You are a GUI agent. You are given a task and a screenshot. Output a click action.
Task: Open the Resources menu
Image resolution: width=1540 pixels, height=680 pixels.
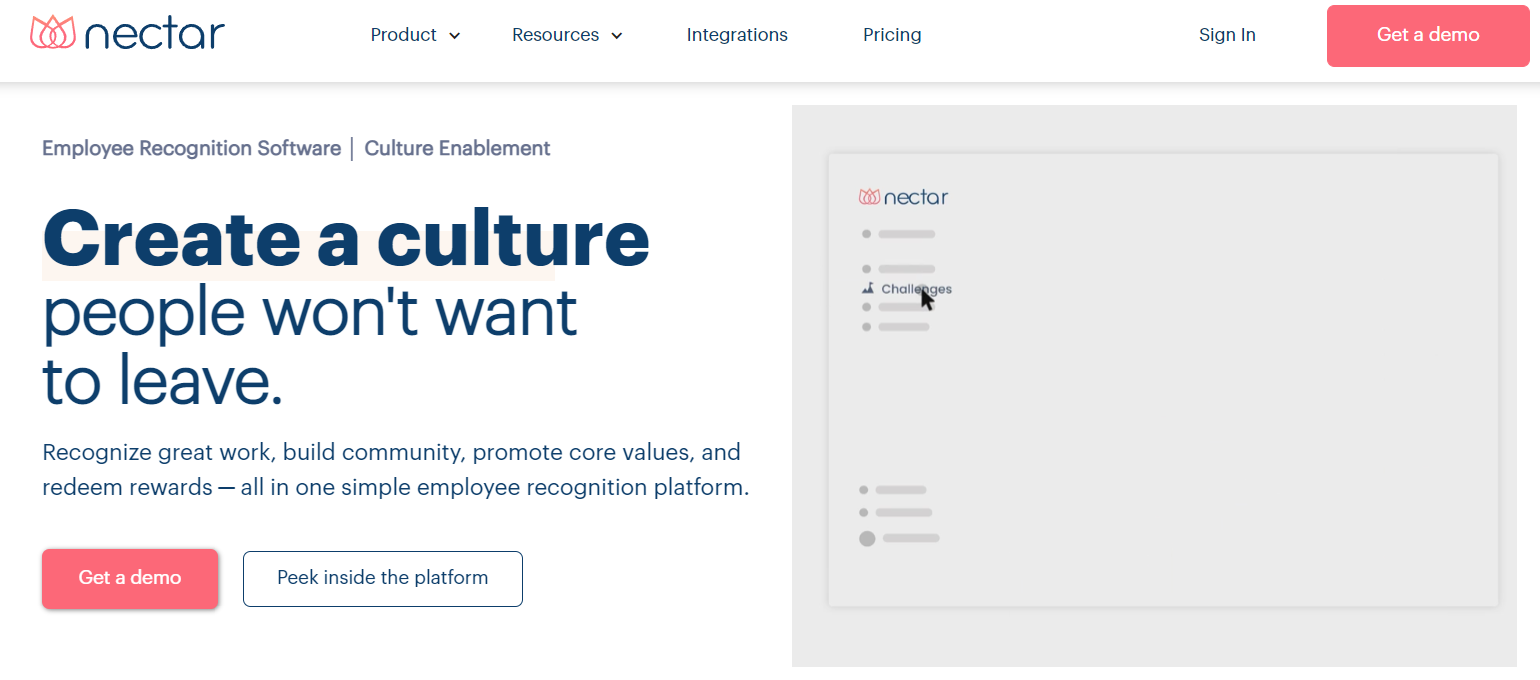click(x=555, y=35)
